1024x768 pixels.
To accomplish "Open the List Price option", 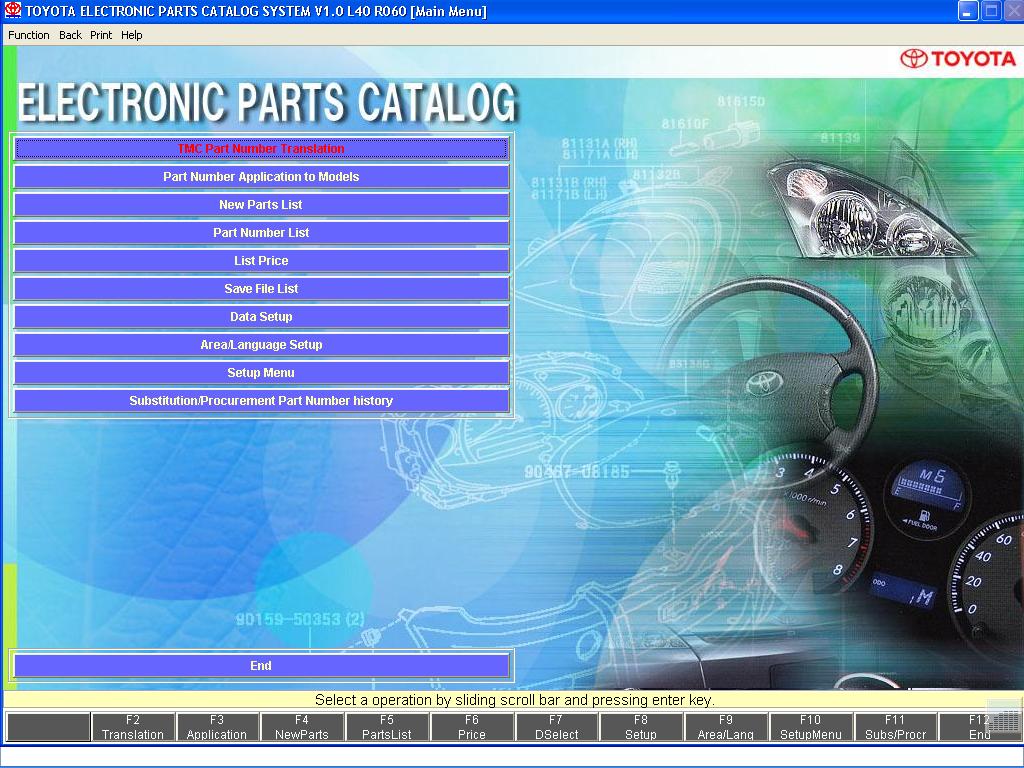I will [x=261, y=261].
